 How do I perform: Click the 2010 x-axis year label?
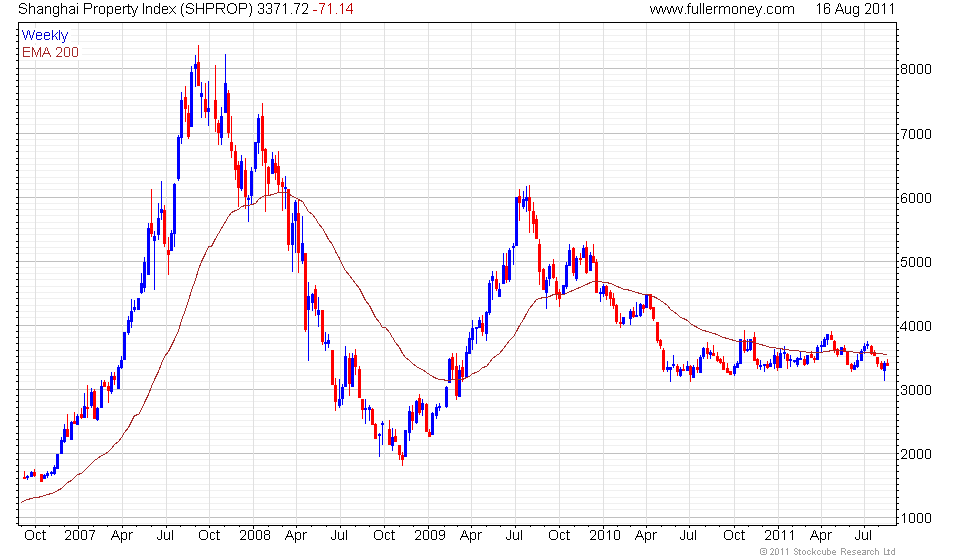604,536
